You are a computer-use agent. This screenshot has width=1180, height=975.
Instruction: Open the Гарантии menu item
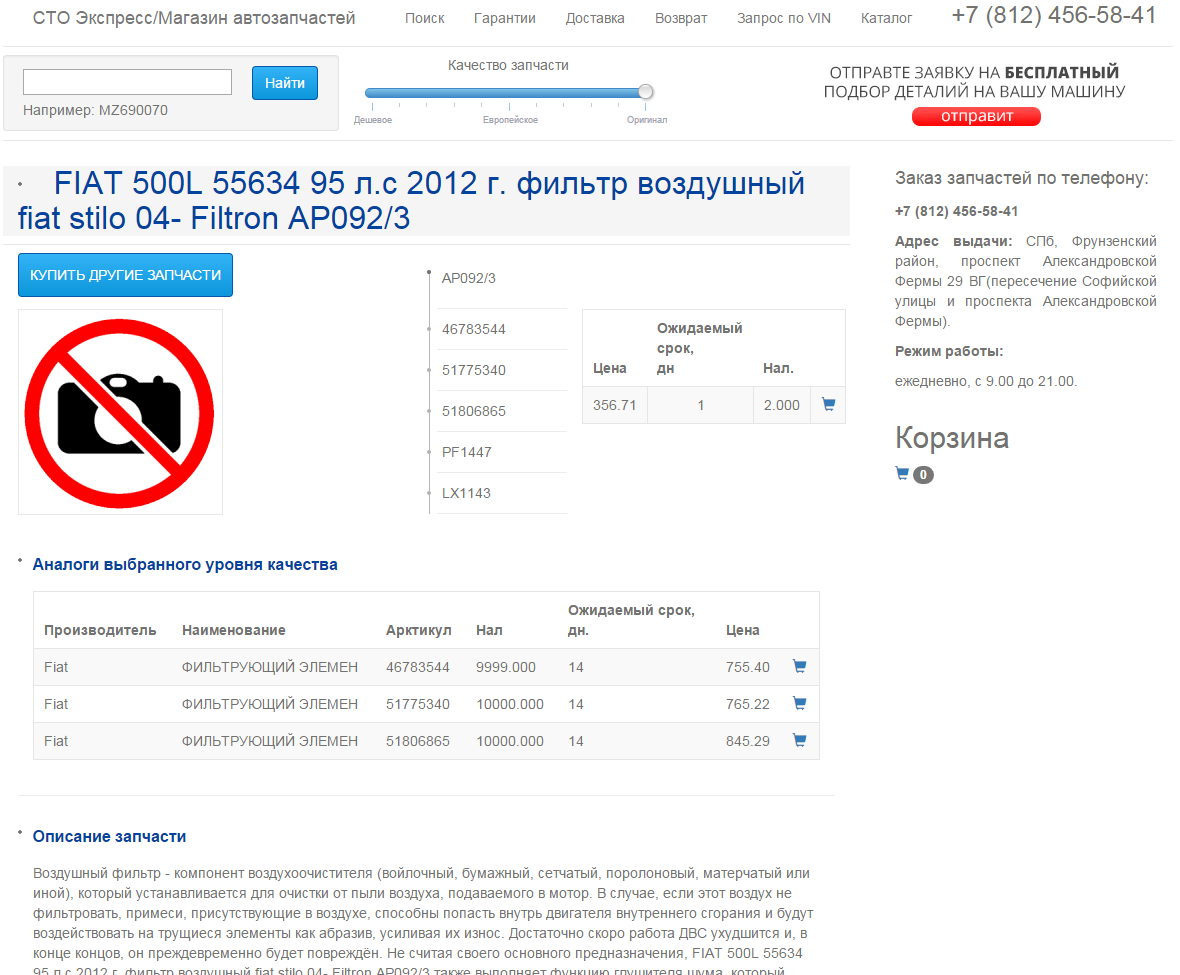click(x=505, y=18)
